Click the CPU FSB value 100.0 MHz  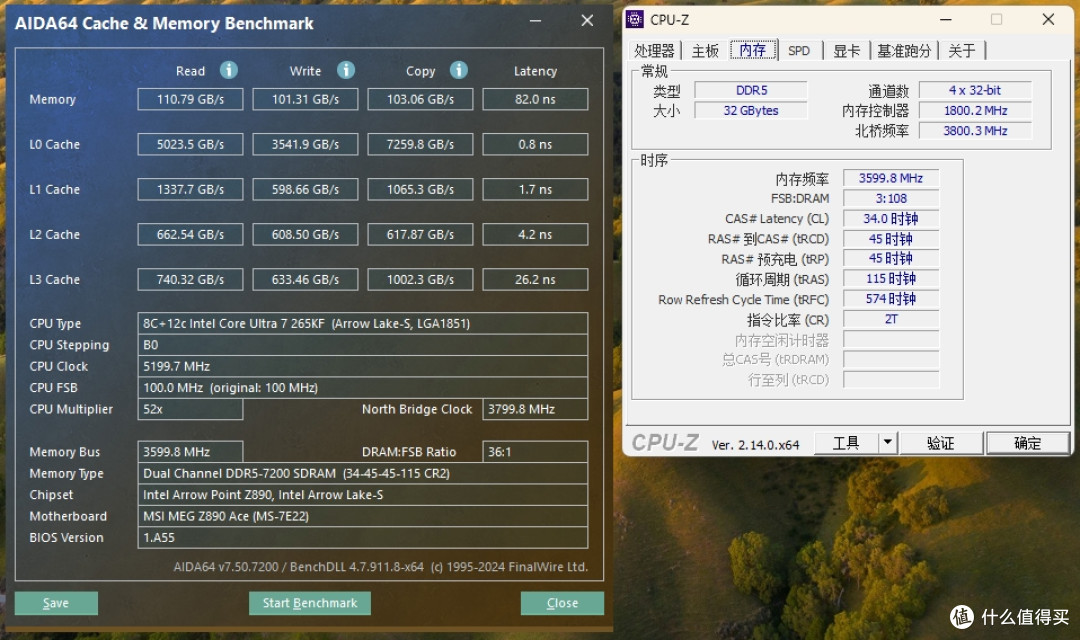pos(363,387)
